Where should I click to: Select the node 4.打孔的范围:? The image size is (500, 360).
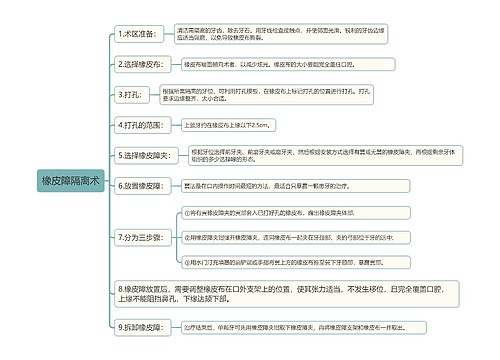coord(143,125)
